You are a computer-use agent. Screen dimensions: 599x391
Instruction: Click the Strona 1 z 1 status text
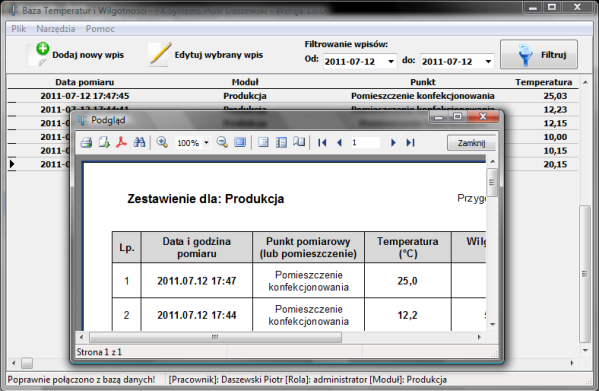pyautogui.click(x=99, y=352)
